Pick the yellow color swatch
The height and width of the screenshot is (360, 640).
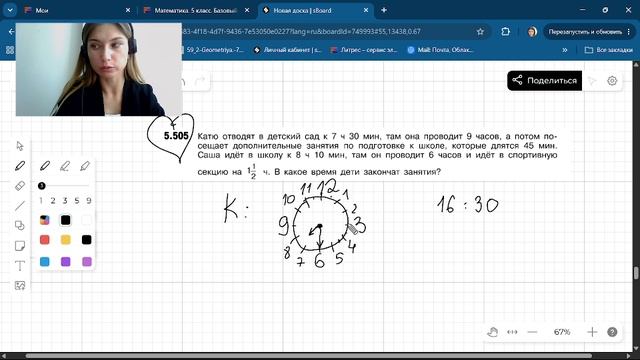[65, 240]
